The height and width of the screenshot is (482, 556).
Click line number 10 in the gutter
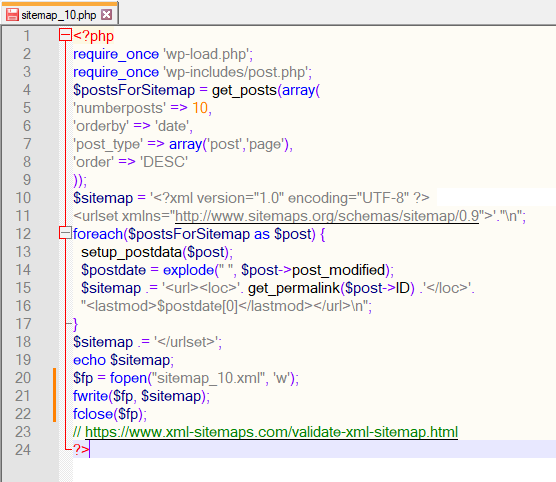pos(23,198)
